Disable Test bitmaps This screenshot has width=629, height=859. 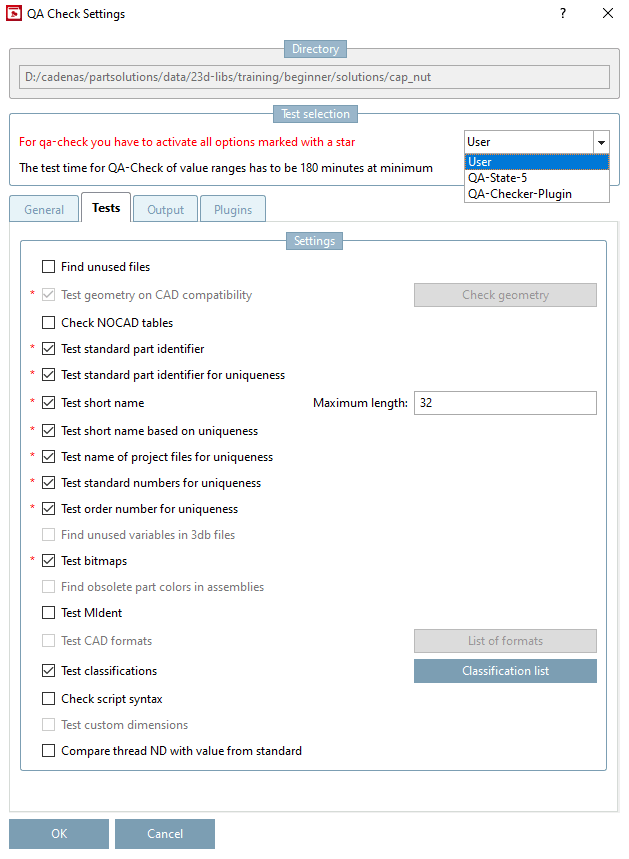(x=46, y=560)
